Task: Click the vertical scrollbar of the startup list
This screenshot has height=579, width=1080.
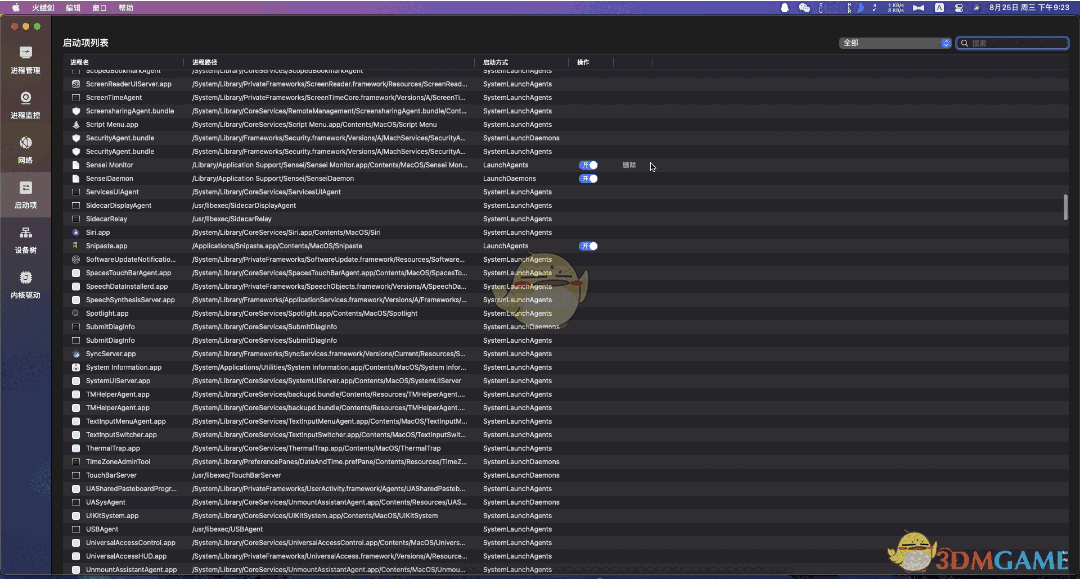Action: (1065, 207)
